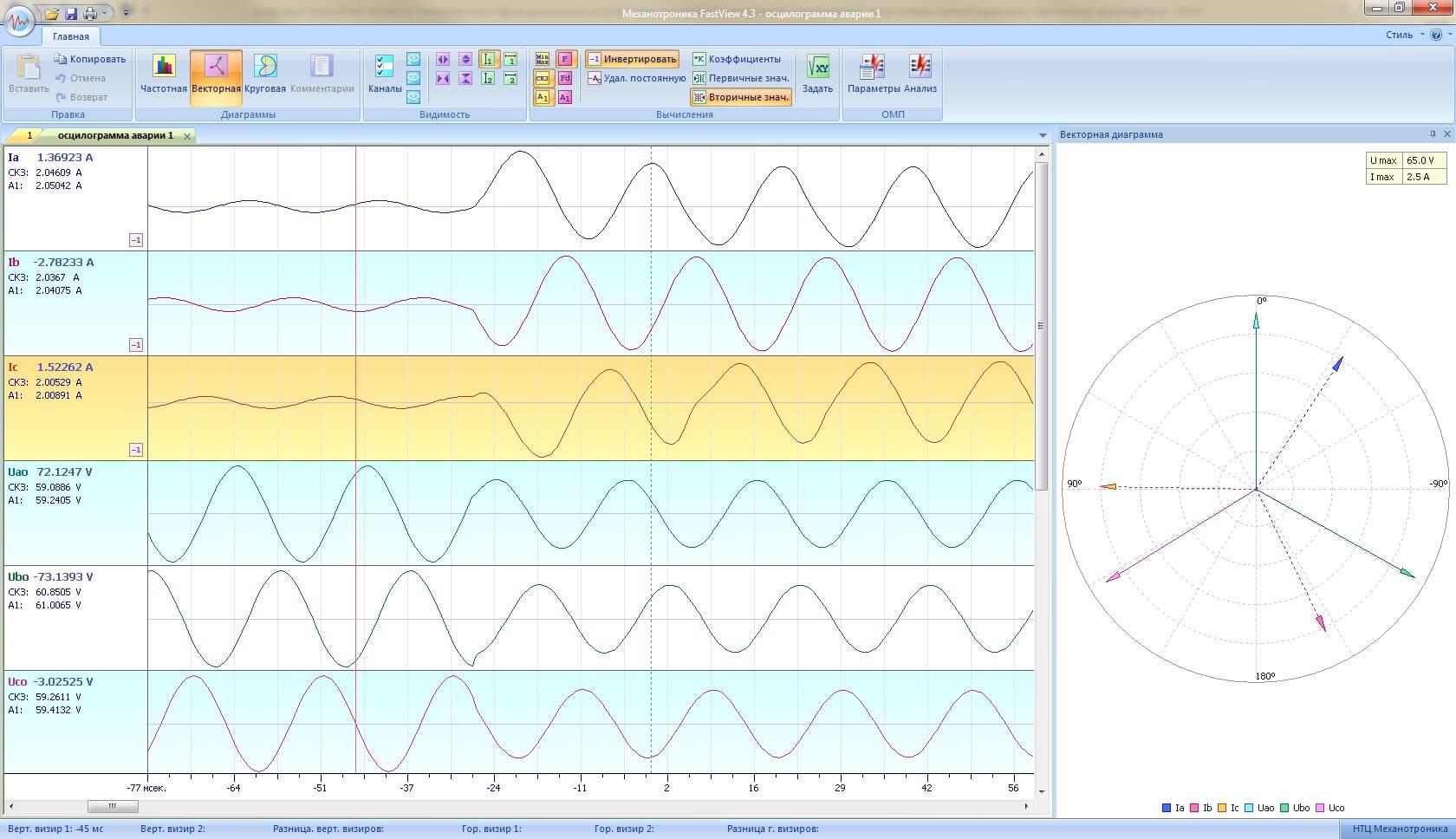The height and width of the screenshot is (839, 1456).
Task: Toggle inversion marker on Ia channel
Action: (136, 240)
